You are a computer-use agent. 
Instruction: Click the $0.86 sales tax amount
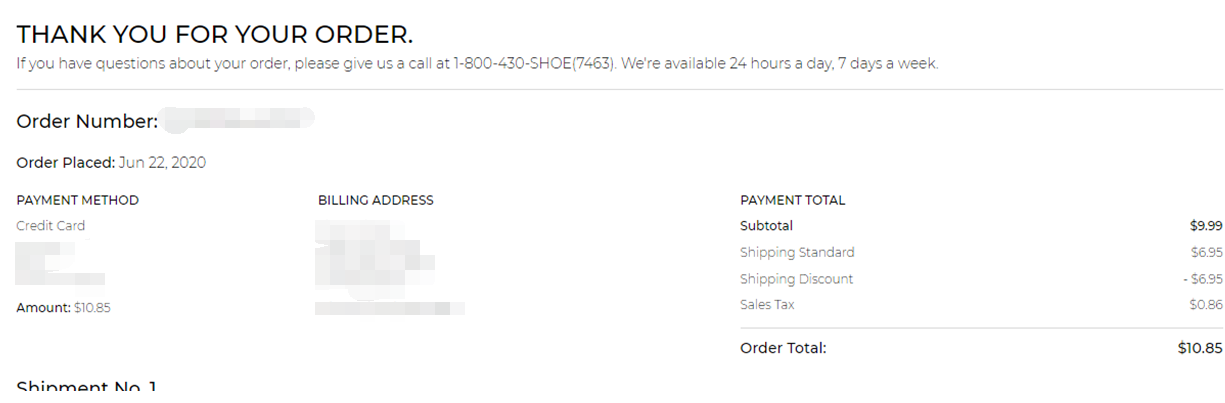(1206, 305)
